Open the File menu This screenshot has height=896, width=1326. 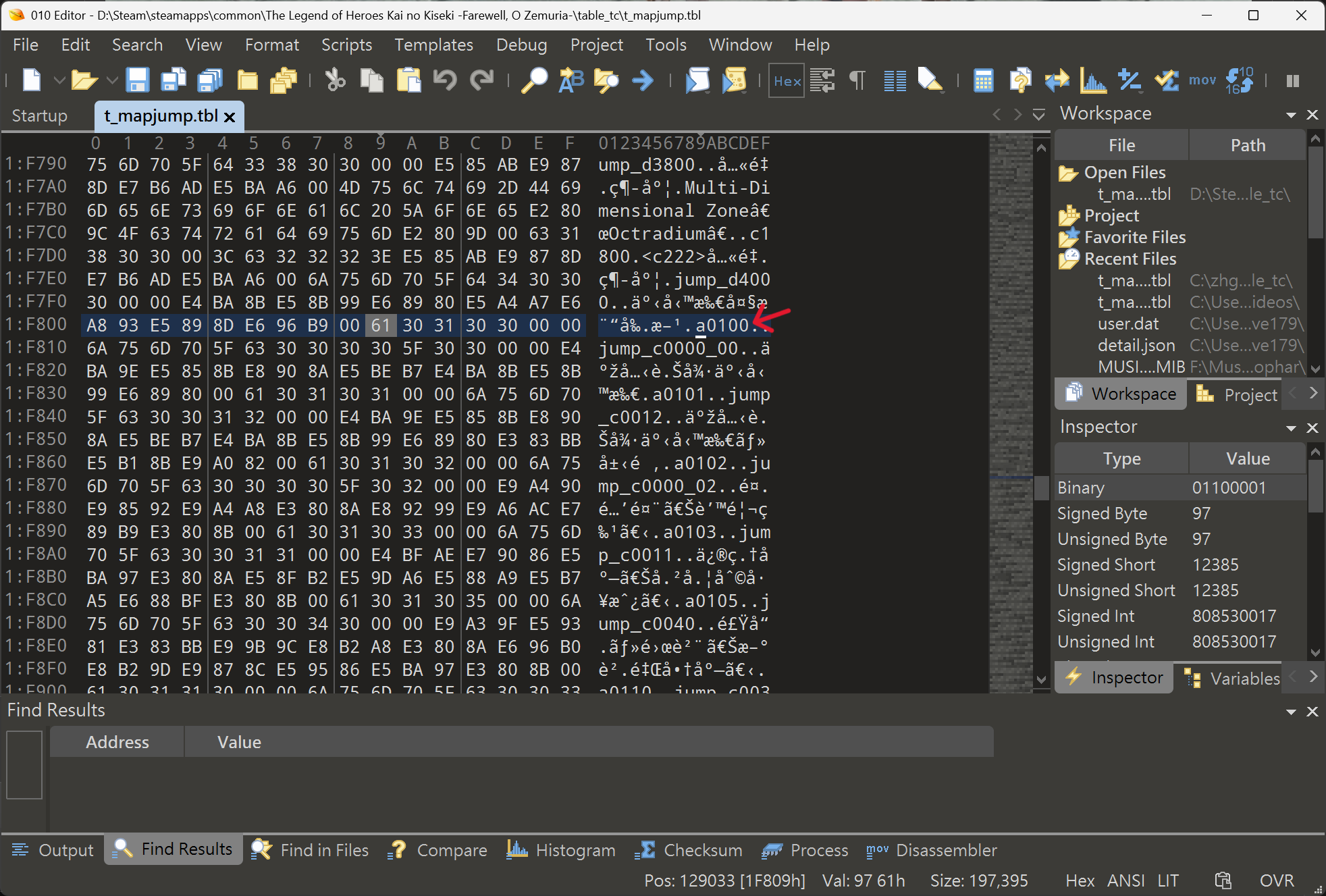26,45
